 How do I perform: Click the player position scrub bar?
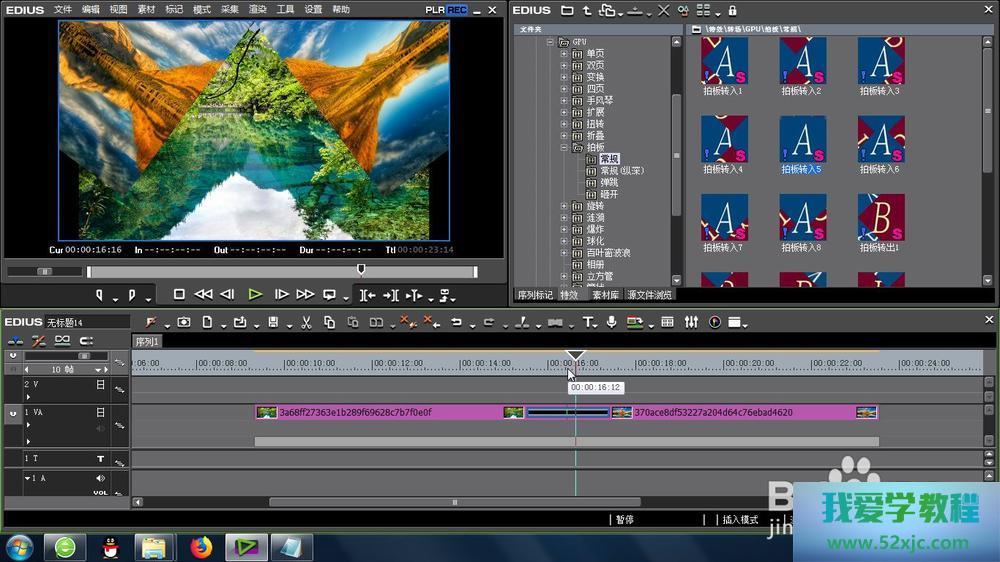pos(280,271)
